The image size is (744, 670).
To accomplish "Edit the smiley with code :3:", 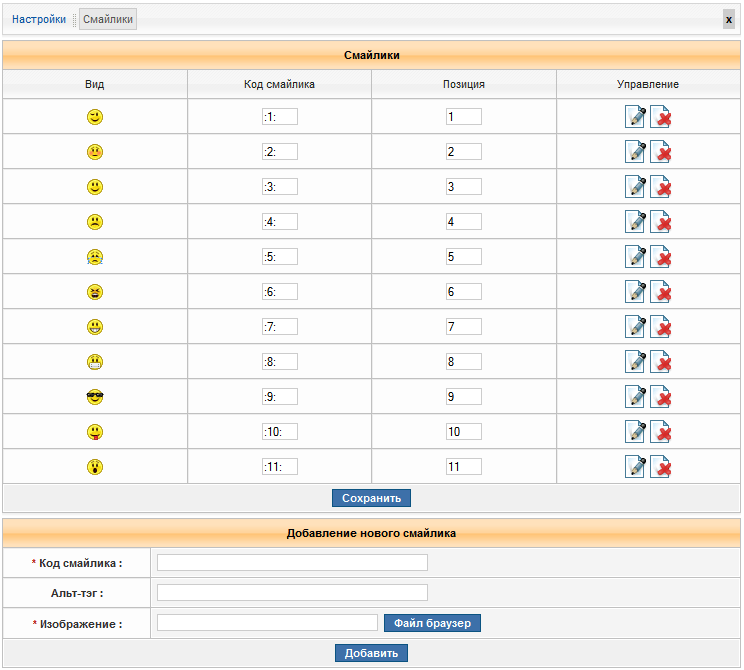I will tap(635, 187).
